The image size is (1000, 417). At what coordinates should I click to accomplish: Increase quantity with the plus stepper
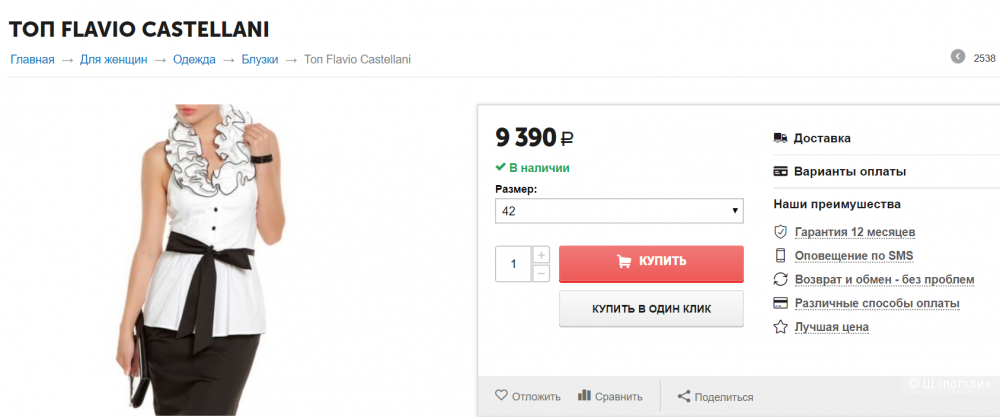(x=541, y=255)
